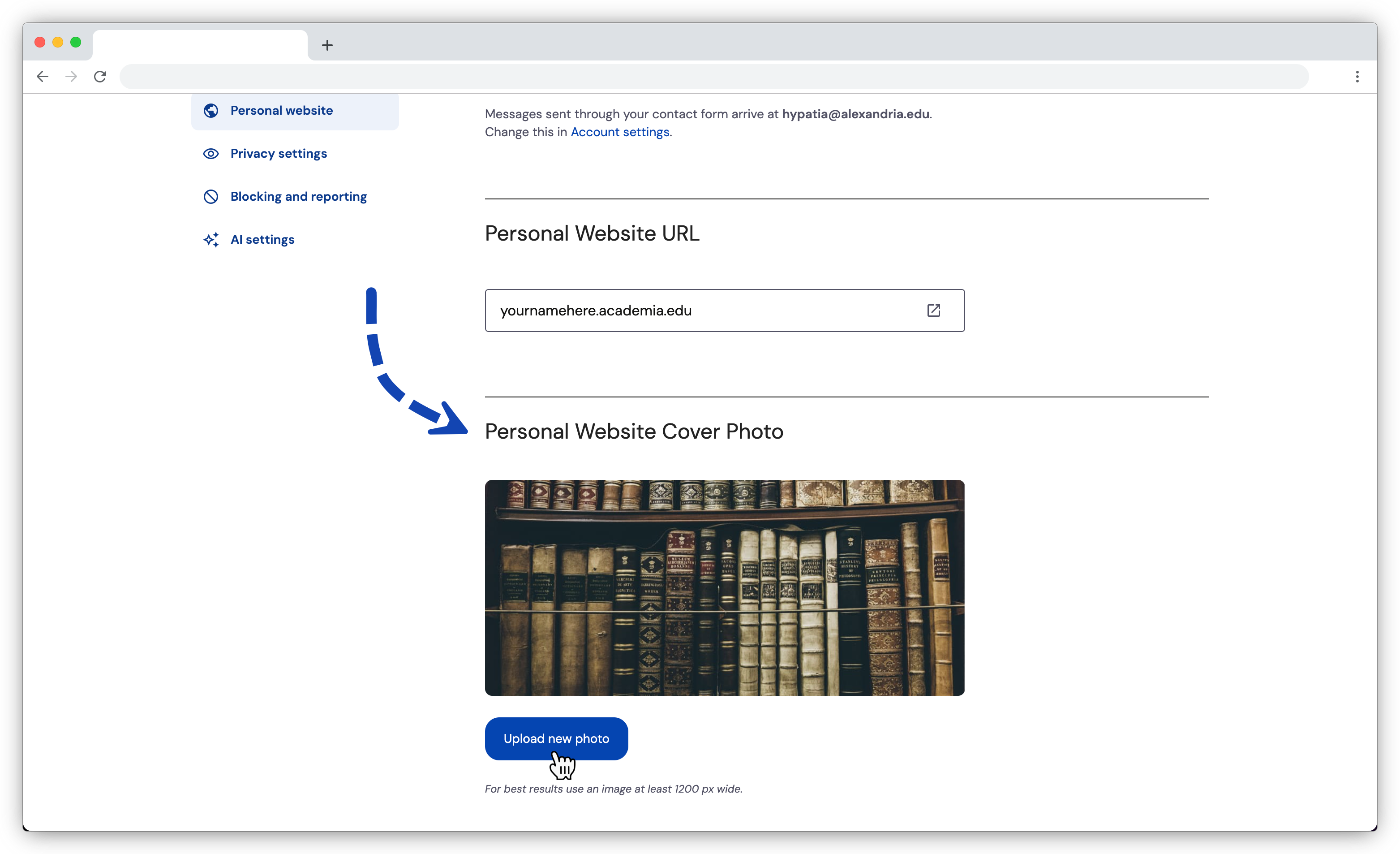Open the website URL external-link icon

[933, 311]
